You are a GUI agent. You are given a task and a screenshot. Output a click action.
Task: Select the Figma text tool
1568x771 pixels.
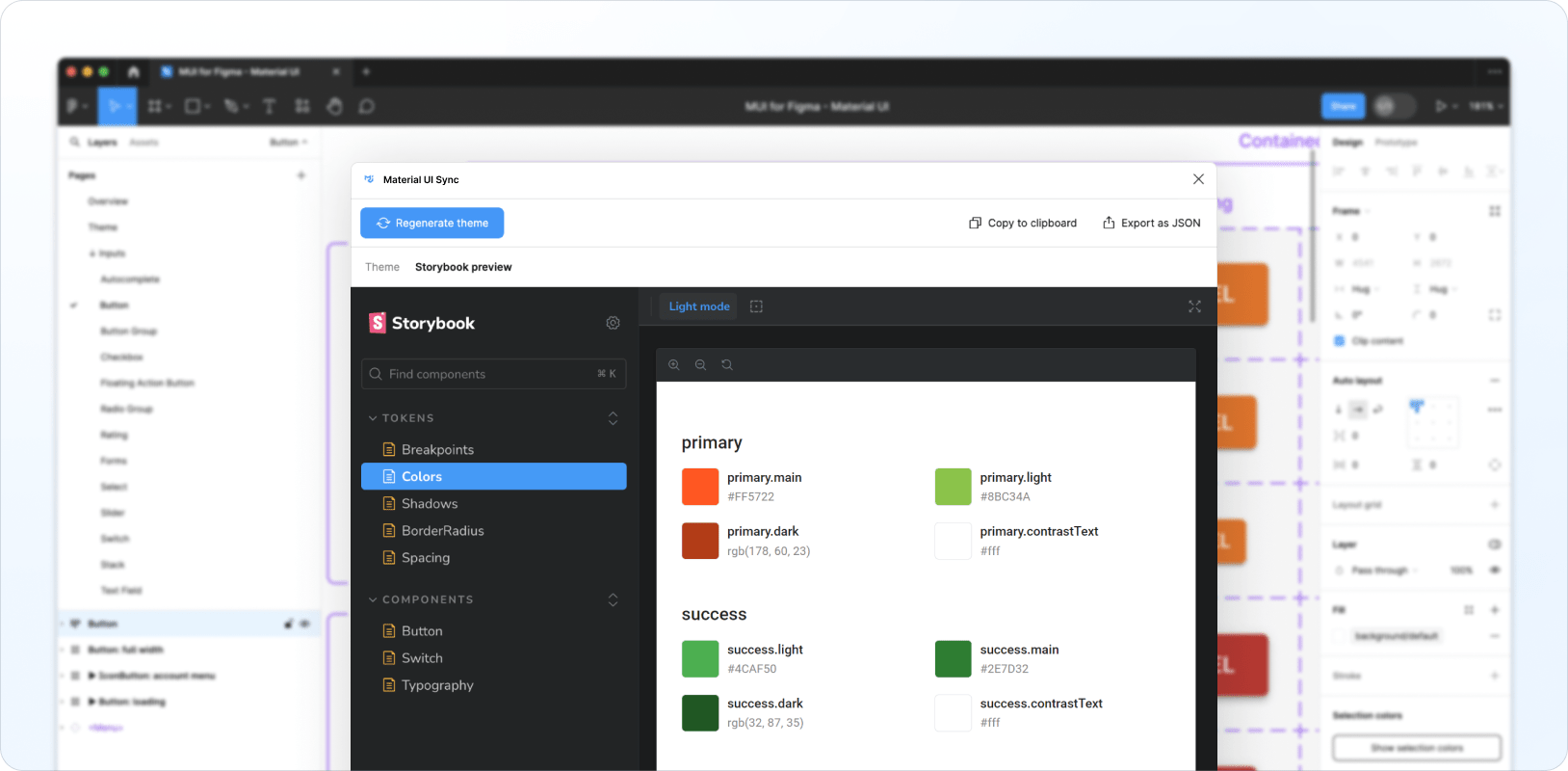[269, 106]
